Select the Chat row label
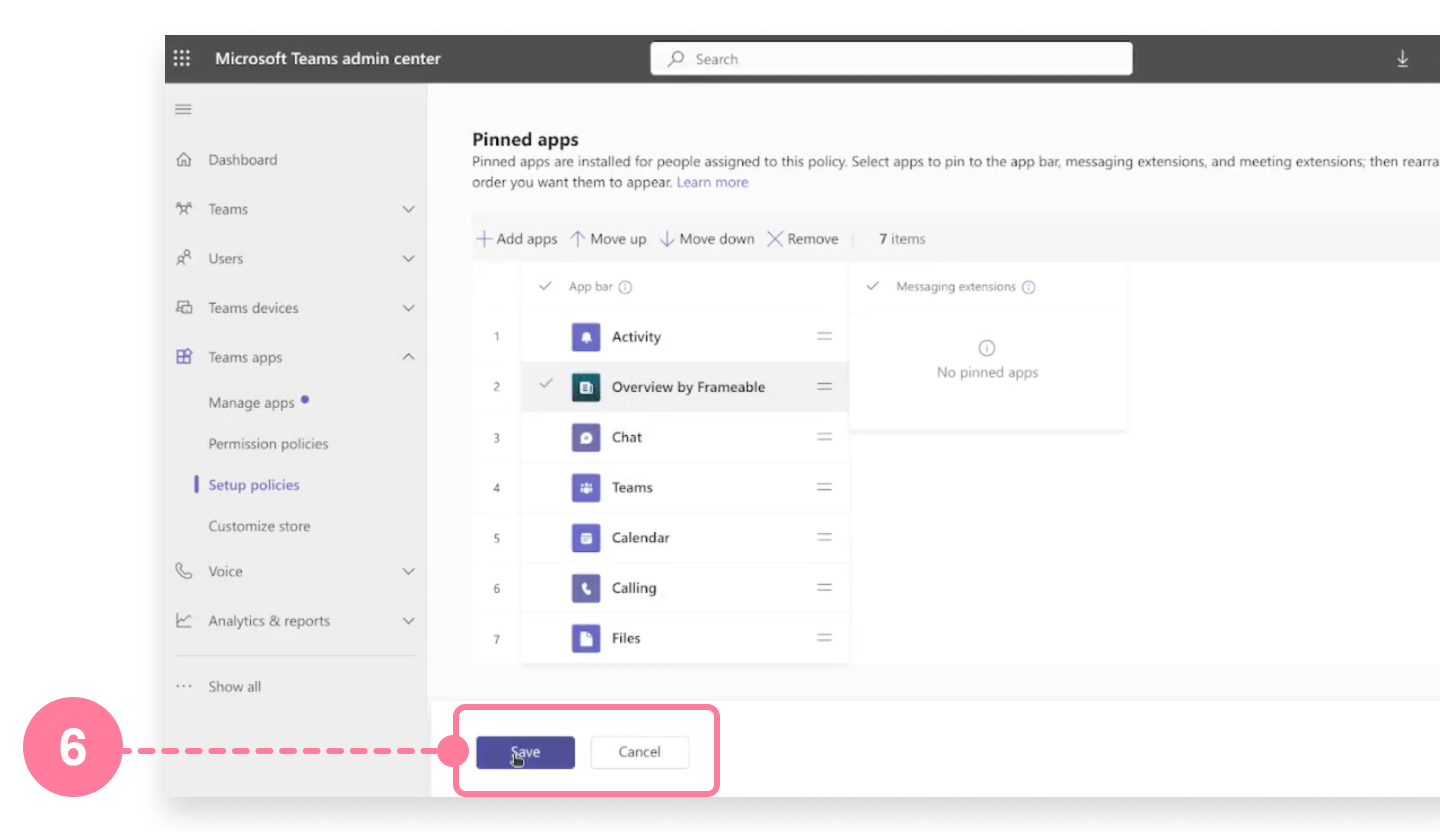Viewport: 1440px width, 832px height. pyautogui.click(x=627, y=437)
